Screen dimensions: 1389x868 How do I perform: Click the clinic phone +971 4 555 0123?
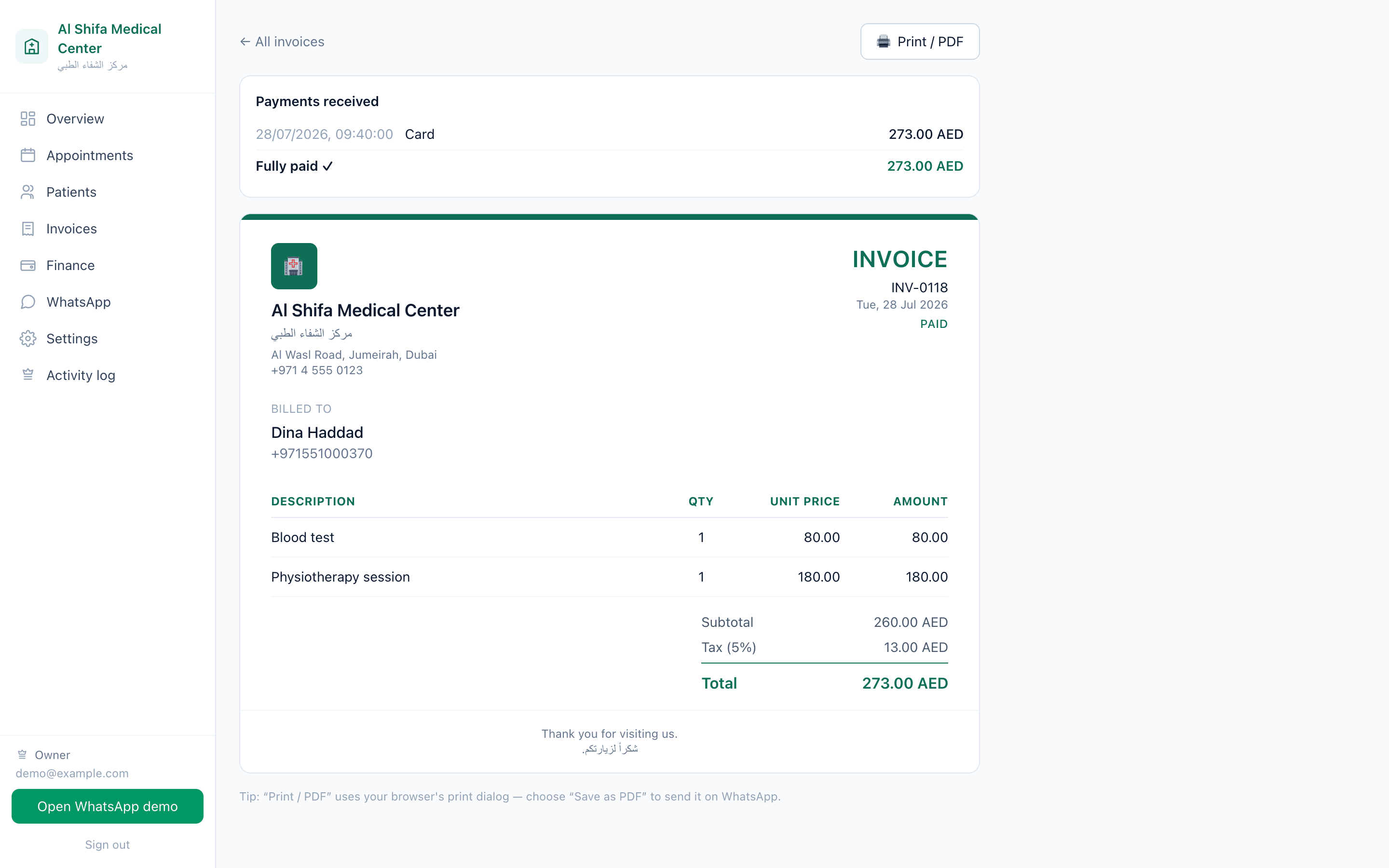click(317, 370)
